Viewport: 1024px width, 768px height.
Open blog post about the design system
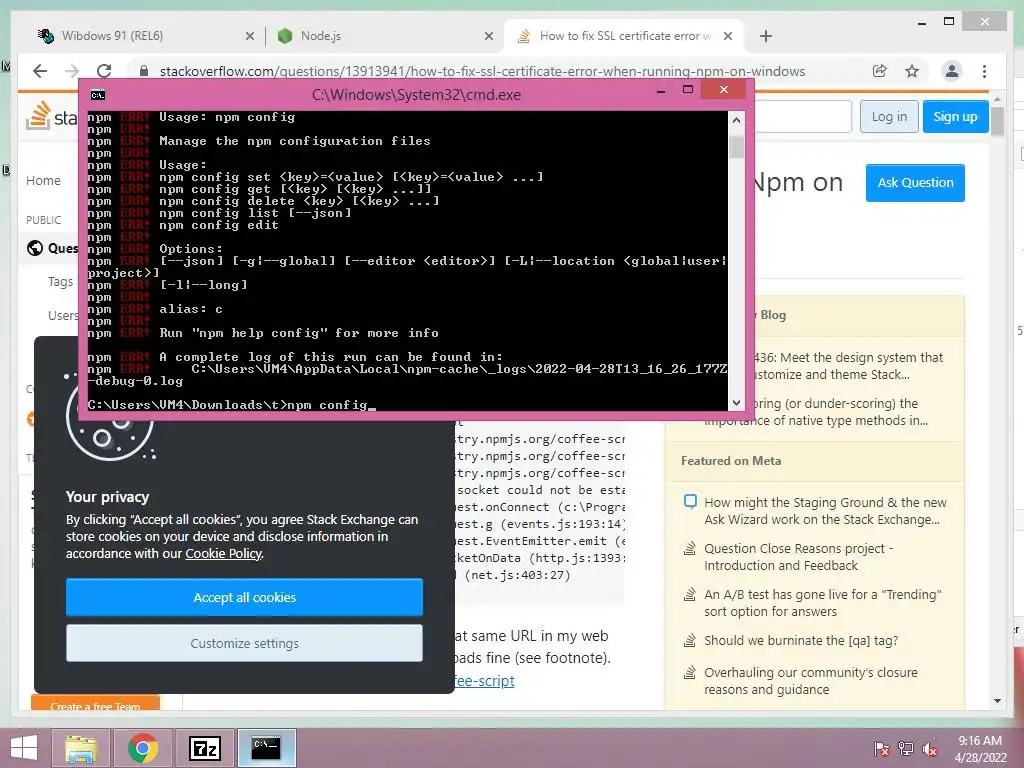click(846, 366)
